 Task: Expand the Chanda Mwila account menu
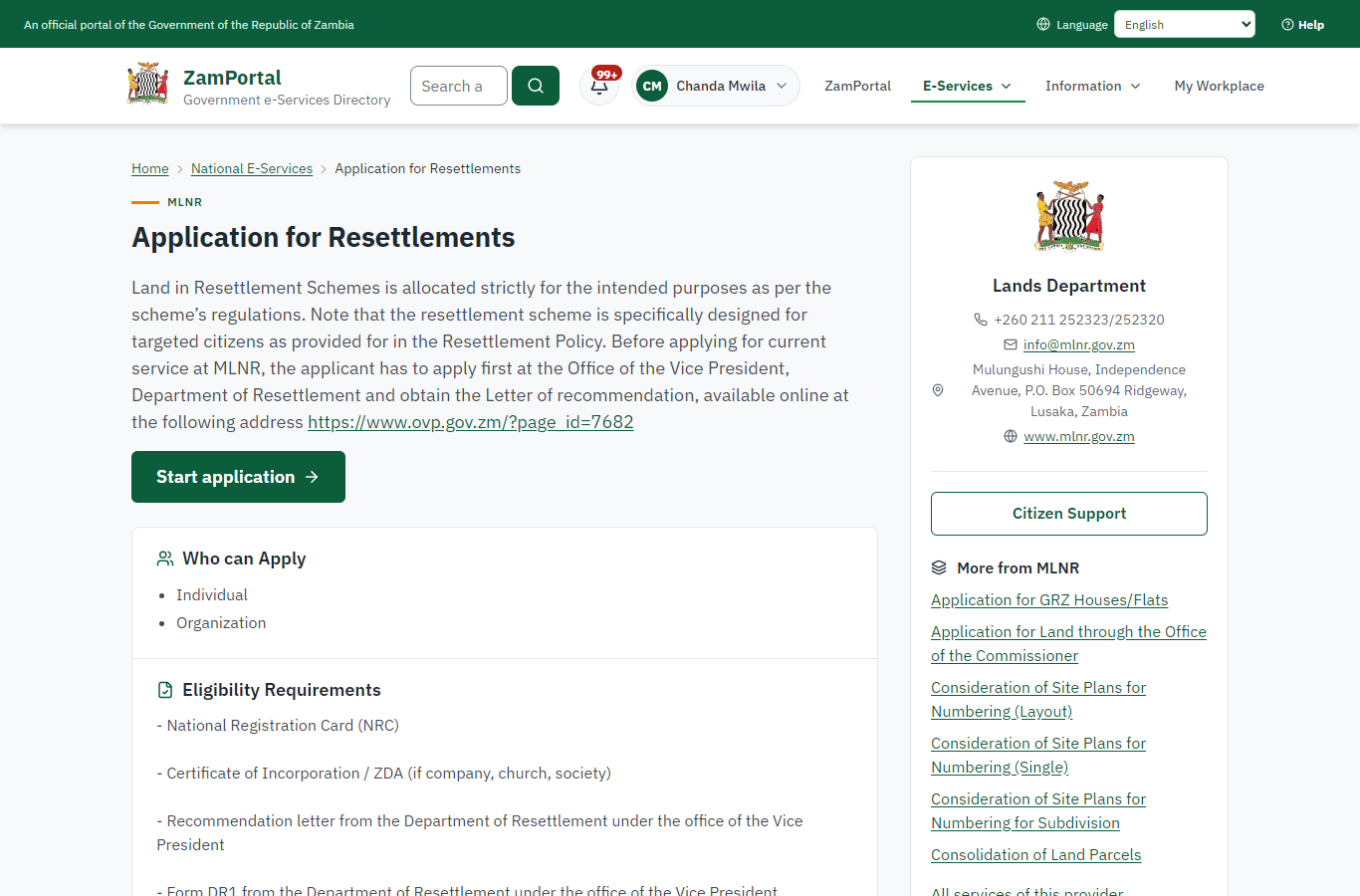point(716,86)
